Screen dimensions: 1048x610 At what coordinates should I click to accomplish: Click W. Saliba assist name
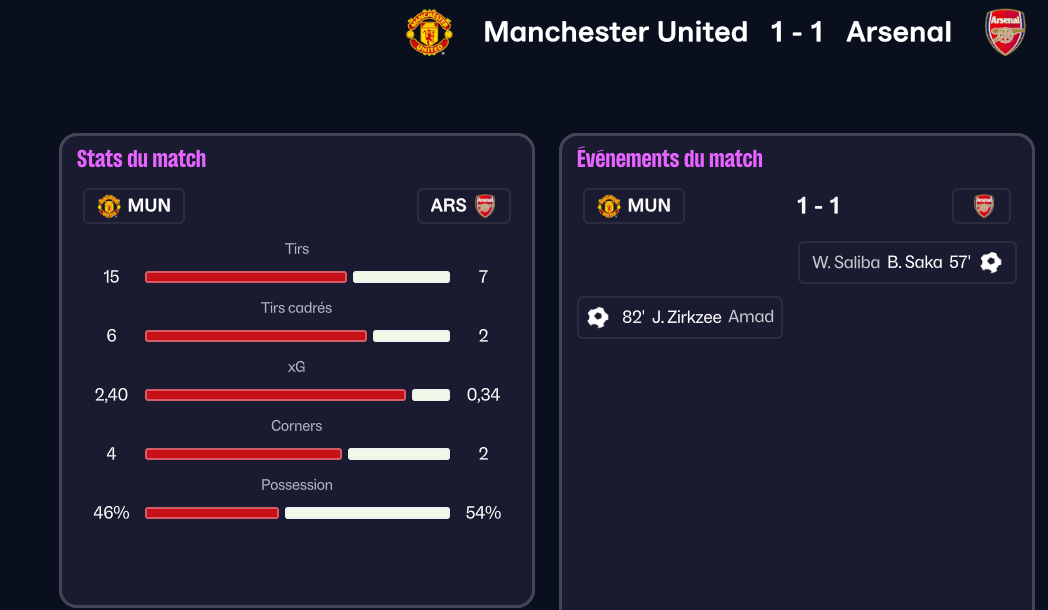[x=846, y=262]
